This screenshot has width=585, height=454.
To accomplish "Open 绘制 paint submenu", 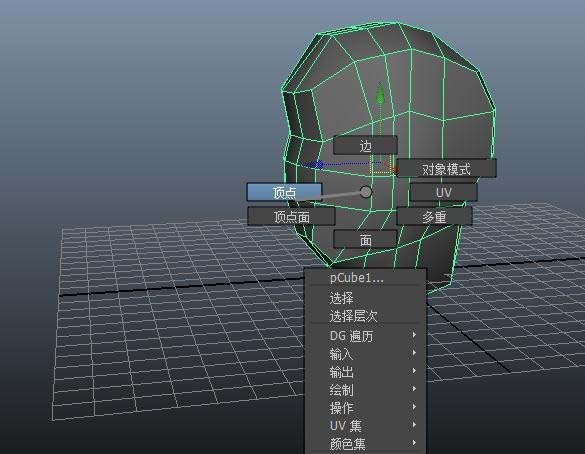I will 366,390.
